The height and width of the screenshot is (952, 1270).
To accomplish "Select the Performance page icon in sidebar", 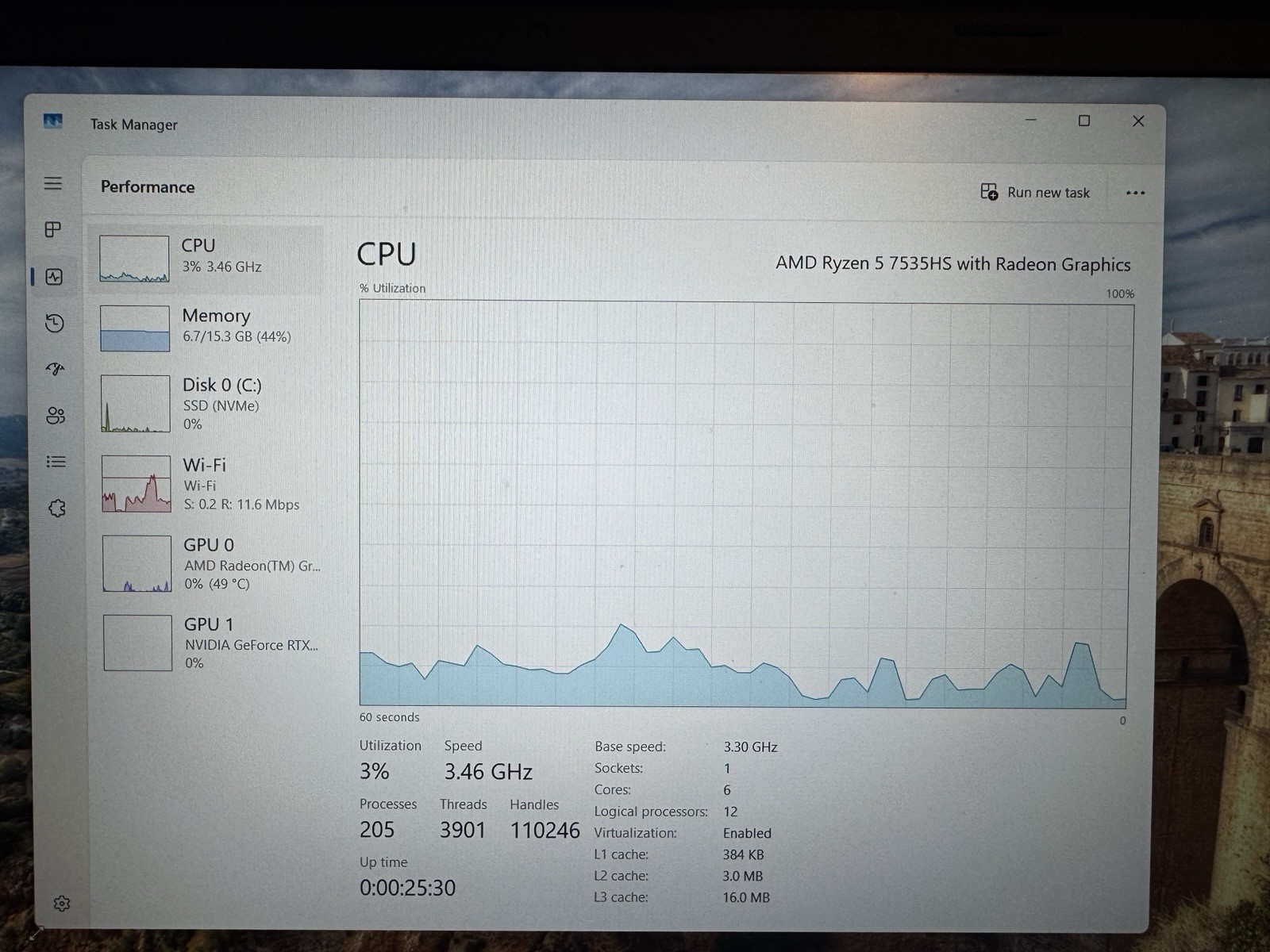I will 54,277.
